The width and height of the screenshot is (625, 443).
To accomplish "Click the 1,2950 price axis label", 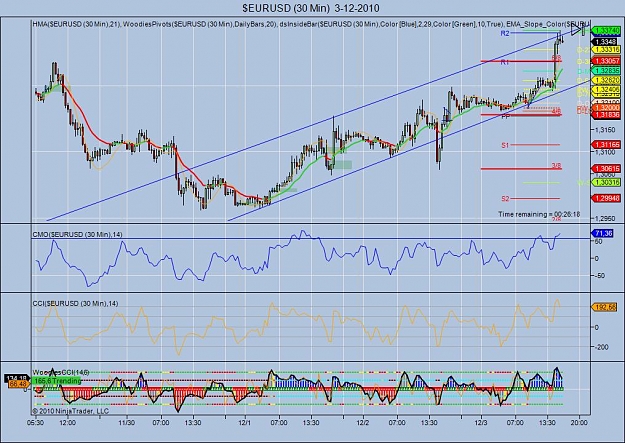I will [x=605, y=219].
